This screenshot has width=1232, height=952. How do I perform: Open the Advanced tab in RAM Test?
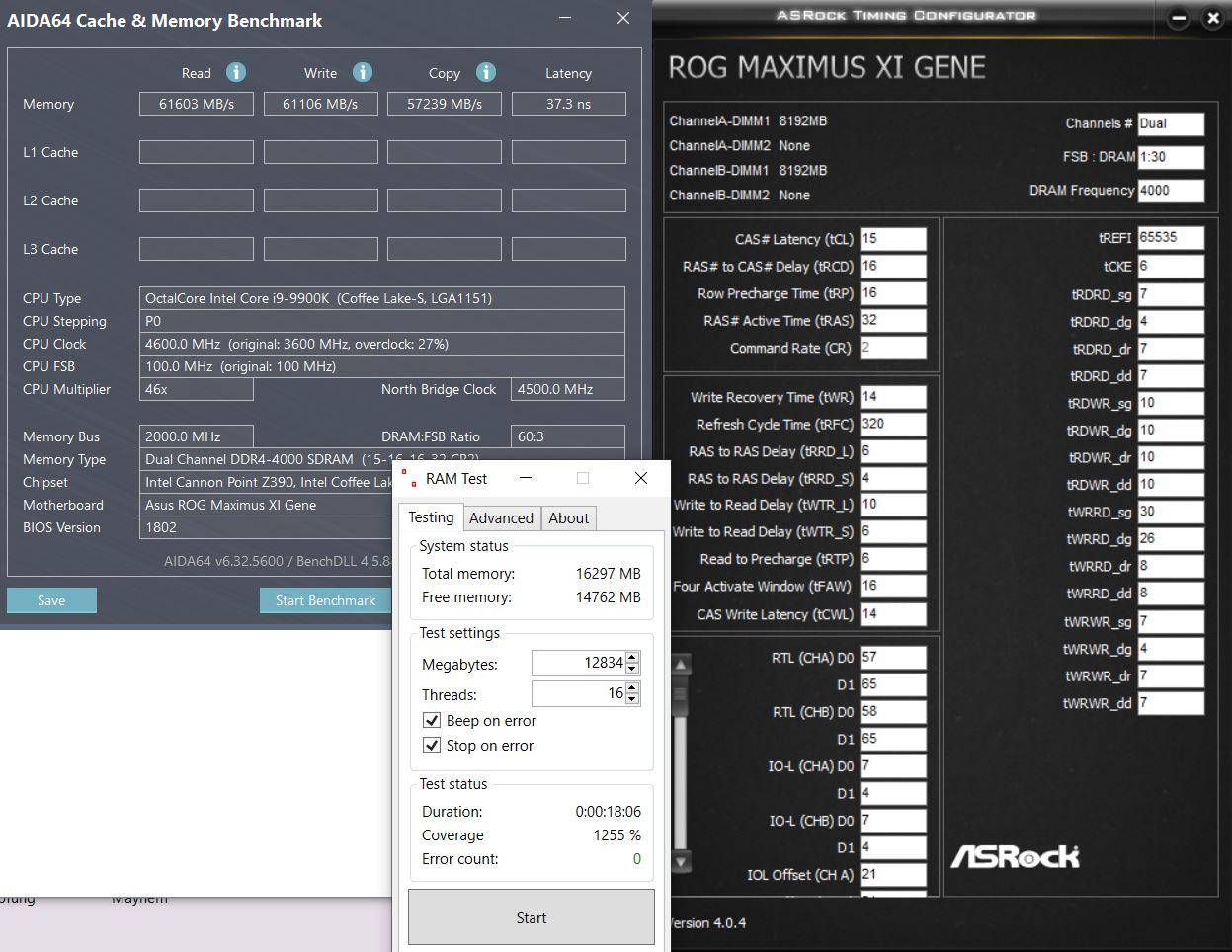(x=501, y=518)
